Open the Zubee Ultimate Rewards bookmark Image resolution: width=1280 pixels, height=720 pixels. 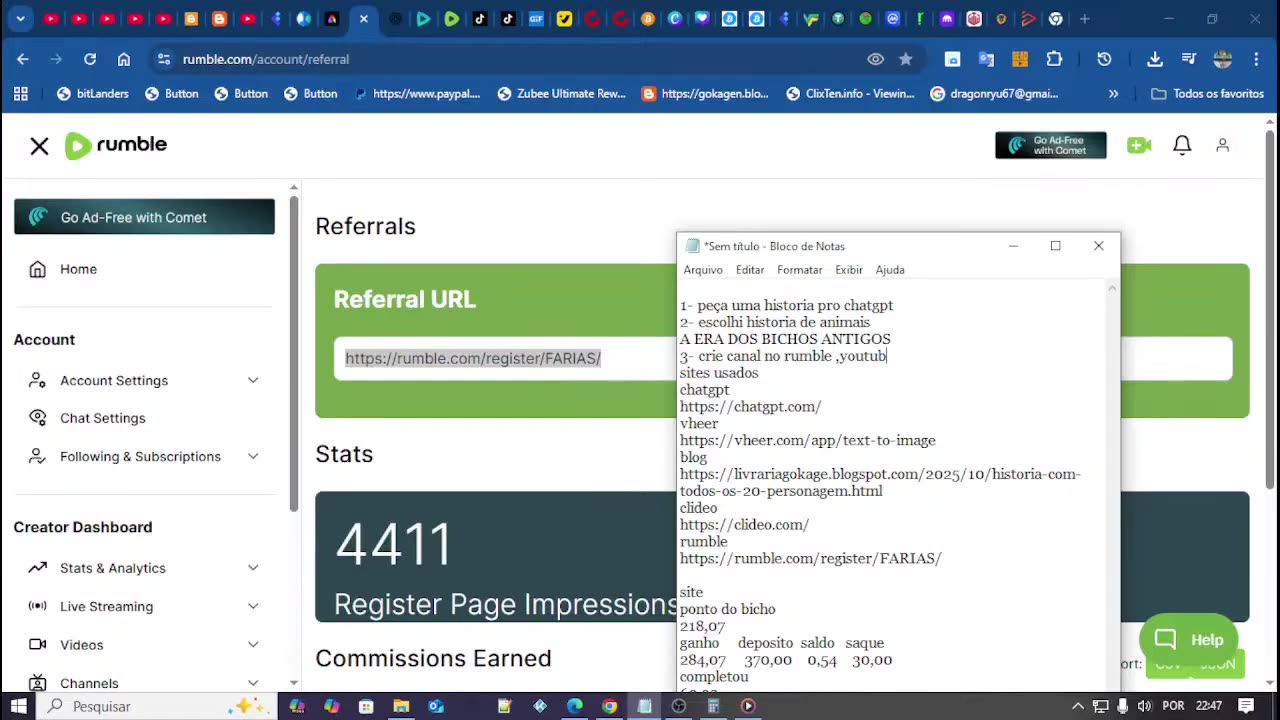point(562,94)
